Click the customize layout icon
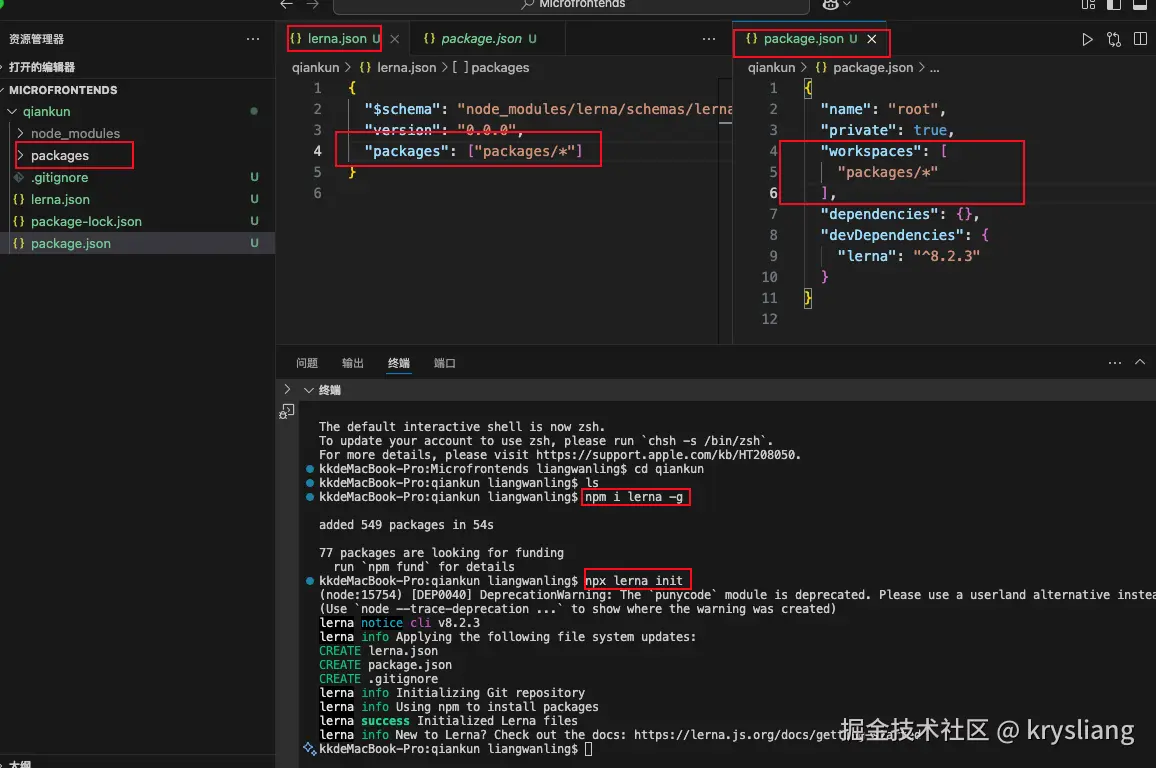 point(1088,4)
